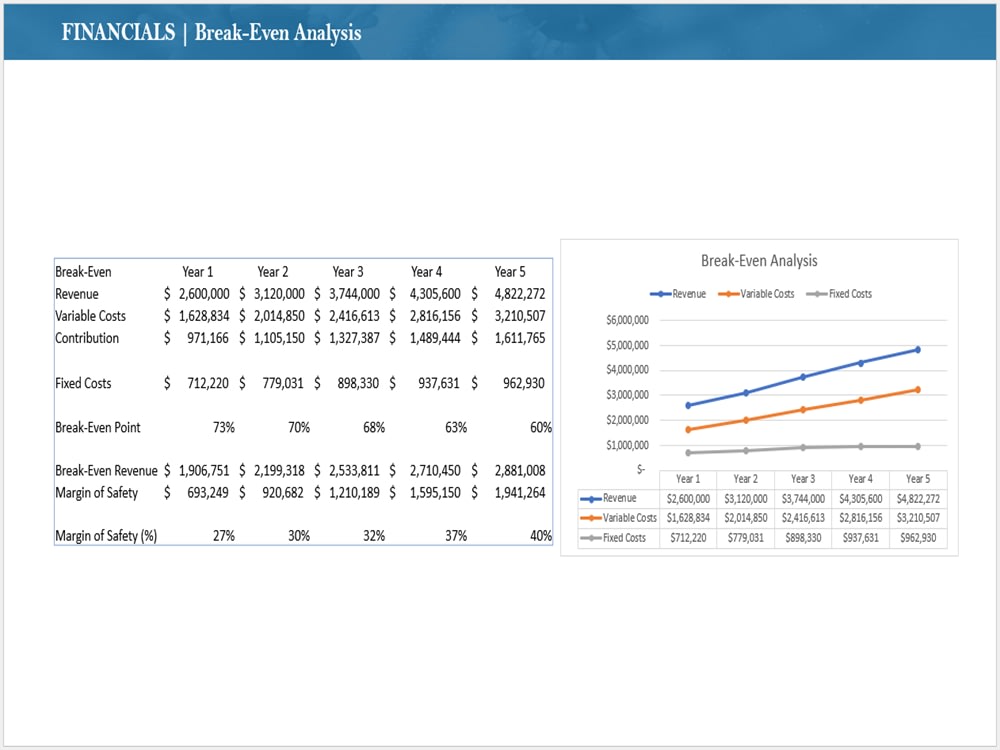The height and width of the screenshot is (750, 1000).
Task: Select the 63% Break-Even Point cell
Action: click(x=456, y=427)
